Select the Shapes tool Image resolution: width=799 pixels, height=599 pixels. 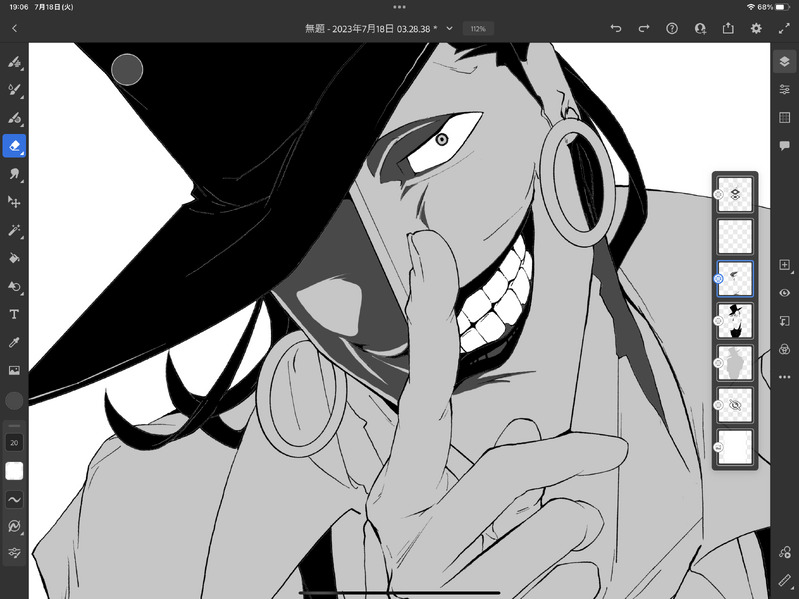point(14,286)
